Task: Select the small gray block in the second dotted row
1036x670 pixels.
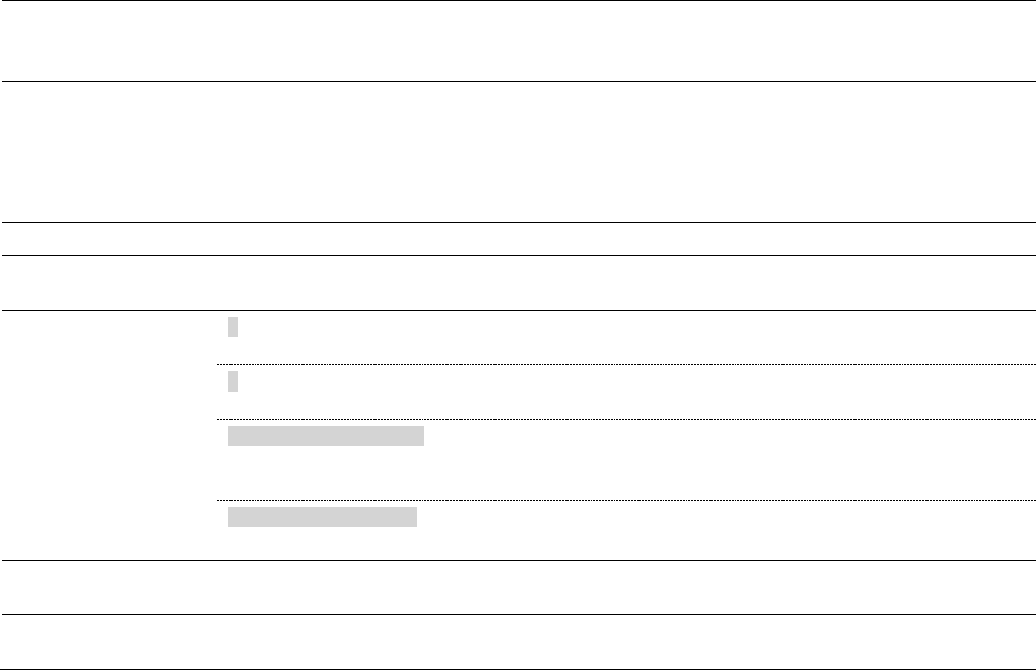Action: (x=233, y=381)
